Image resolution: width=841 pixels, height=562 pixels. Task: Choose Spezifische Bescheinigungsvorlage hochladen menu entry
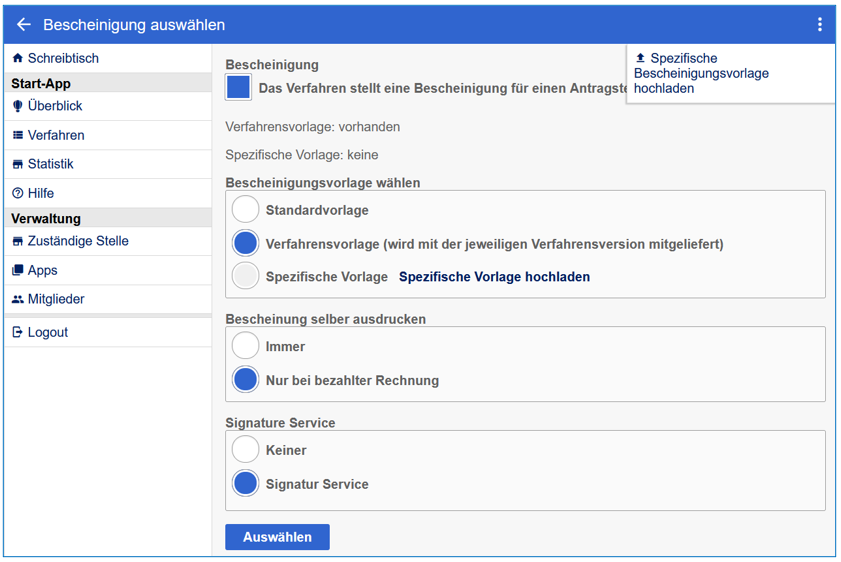coord(701,73)
